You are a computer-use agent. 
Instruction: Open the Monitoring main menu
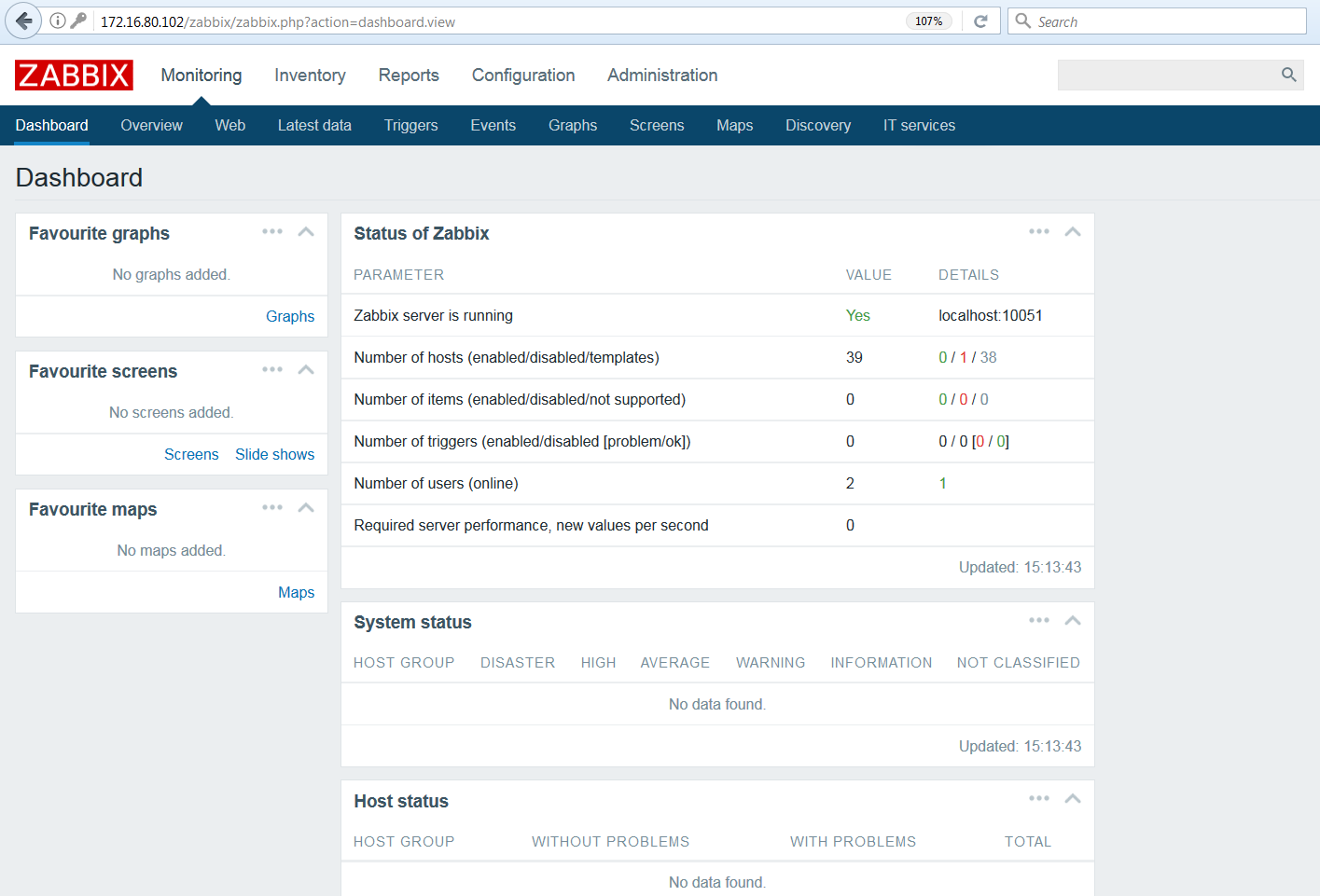click(x=201, y=76)
